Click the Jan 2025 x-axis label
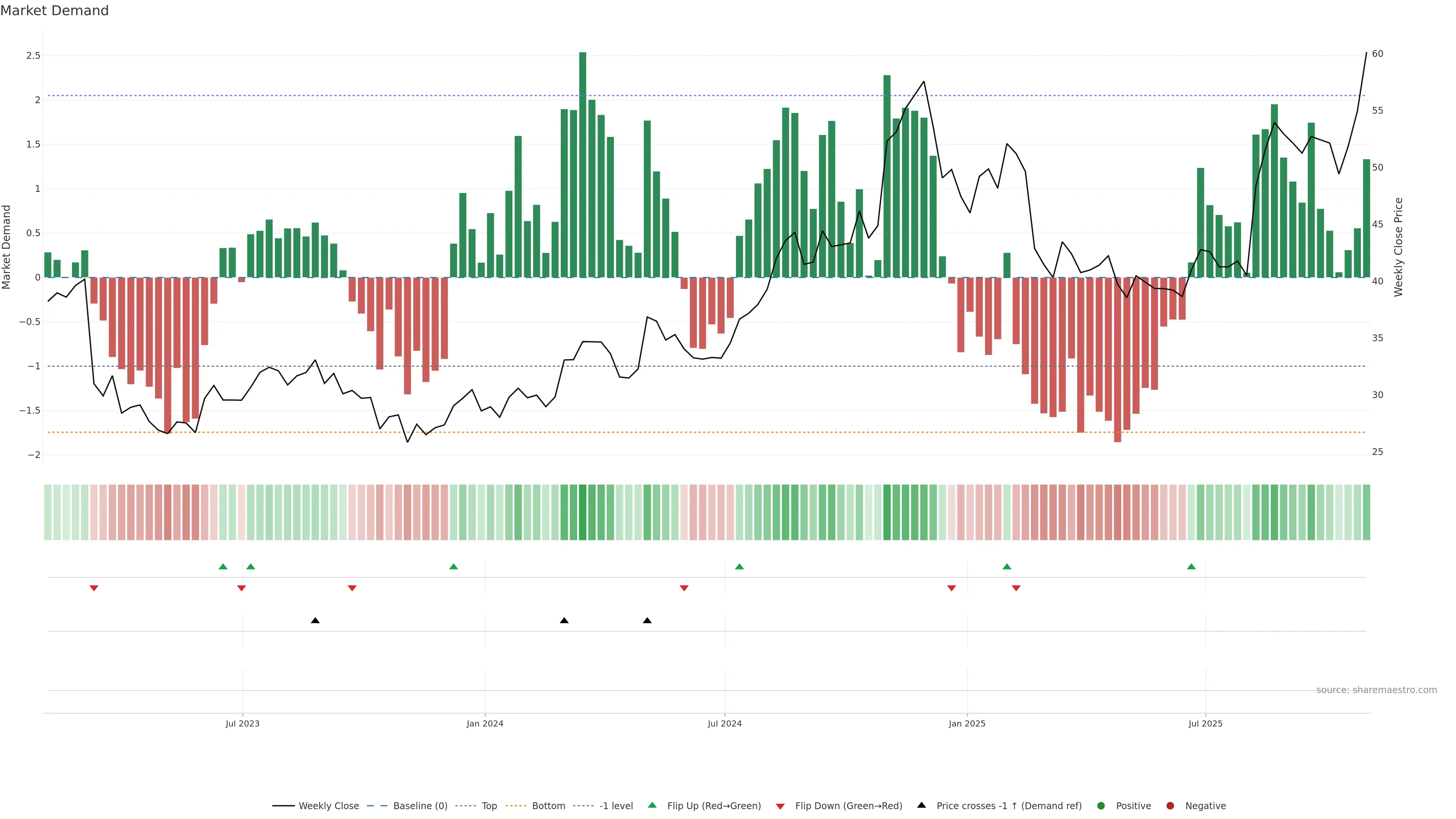Viewport: 1456px width, 819px height. tap(966, 723)
